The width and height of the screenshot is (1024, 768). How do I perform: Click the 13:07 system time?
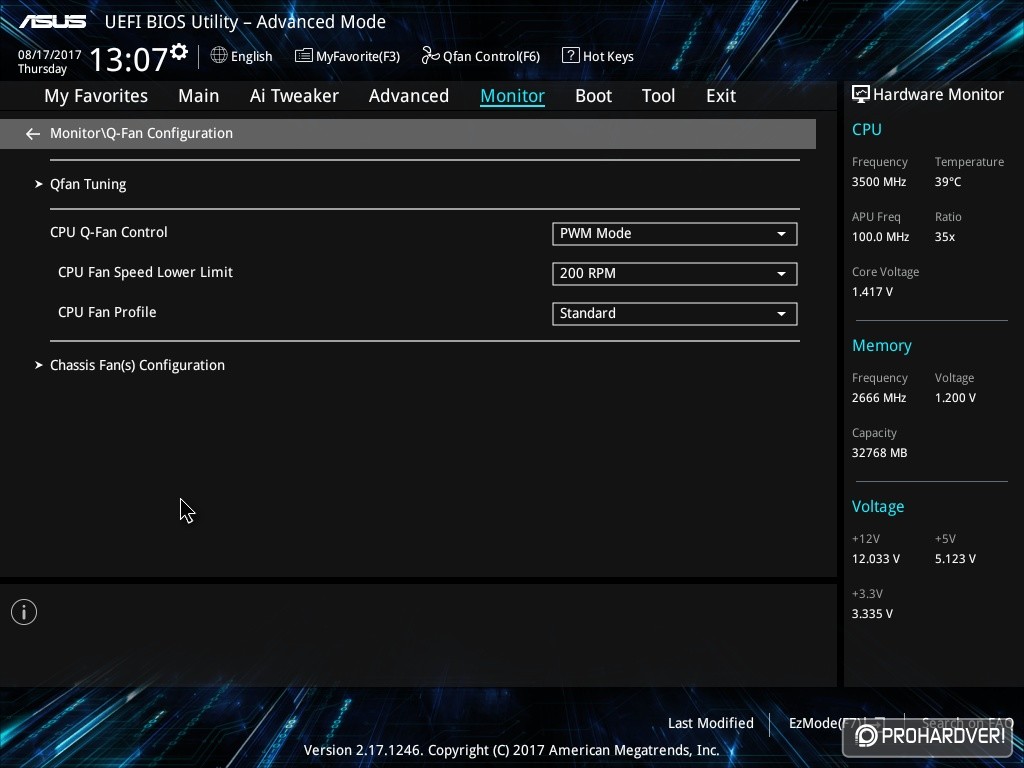pyautogui.click(x=129, y=59)
